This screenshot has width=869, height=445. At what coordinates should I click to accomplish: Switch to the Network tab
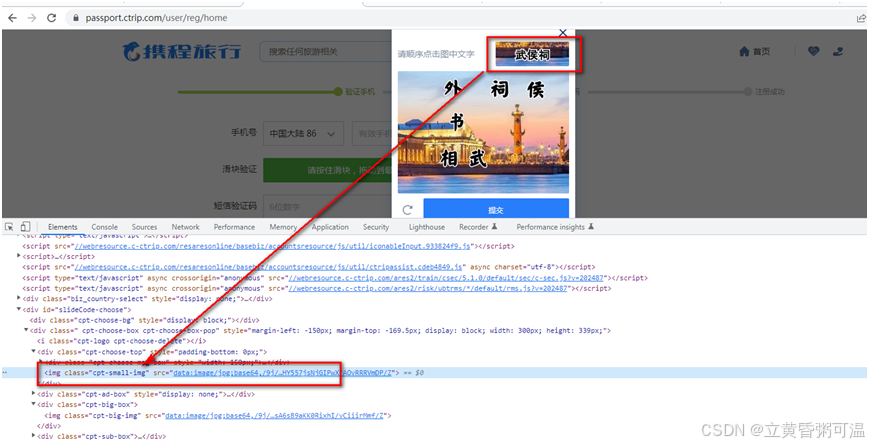[x=185, y=227]
